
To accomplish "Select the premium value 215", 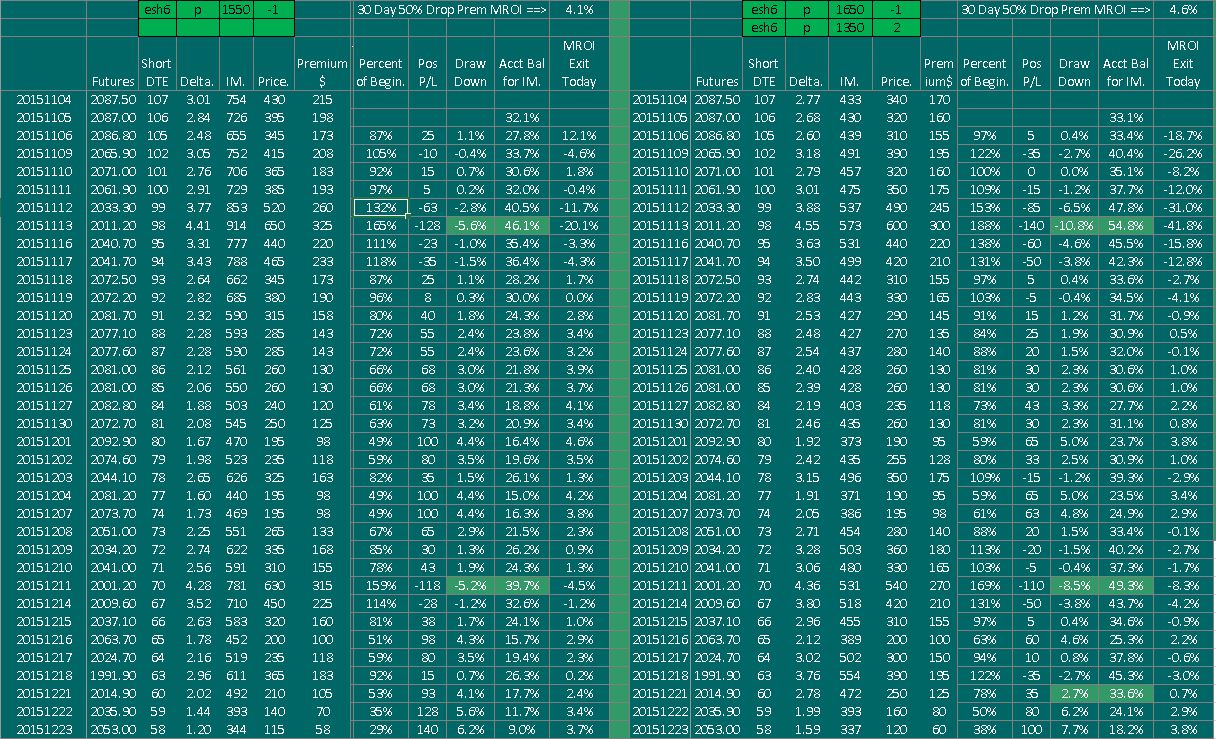I will [x=322, y=100].
